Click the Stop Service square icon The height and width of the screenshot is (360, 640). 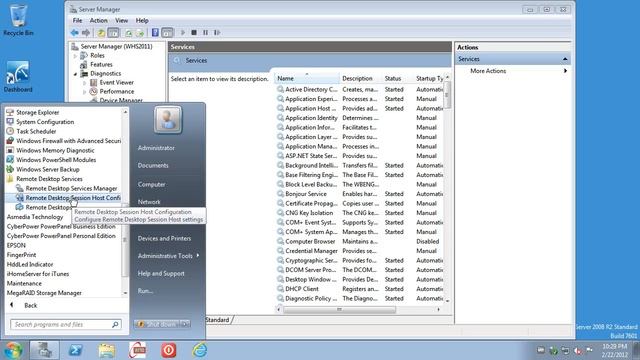click(194, 33)
